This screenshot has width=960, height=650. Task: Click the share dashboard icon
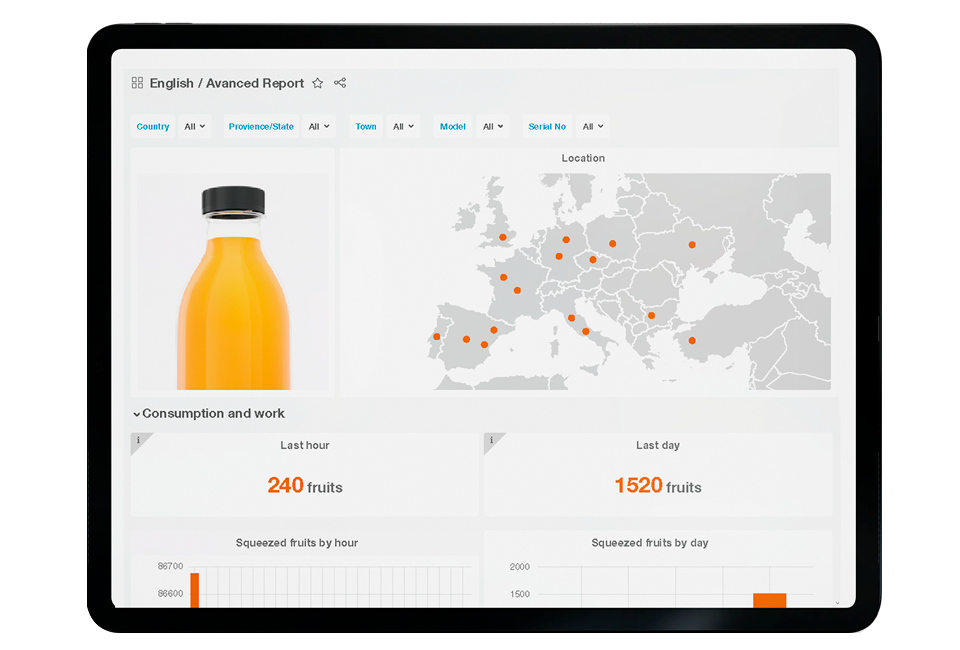click(x=340, y=83)
